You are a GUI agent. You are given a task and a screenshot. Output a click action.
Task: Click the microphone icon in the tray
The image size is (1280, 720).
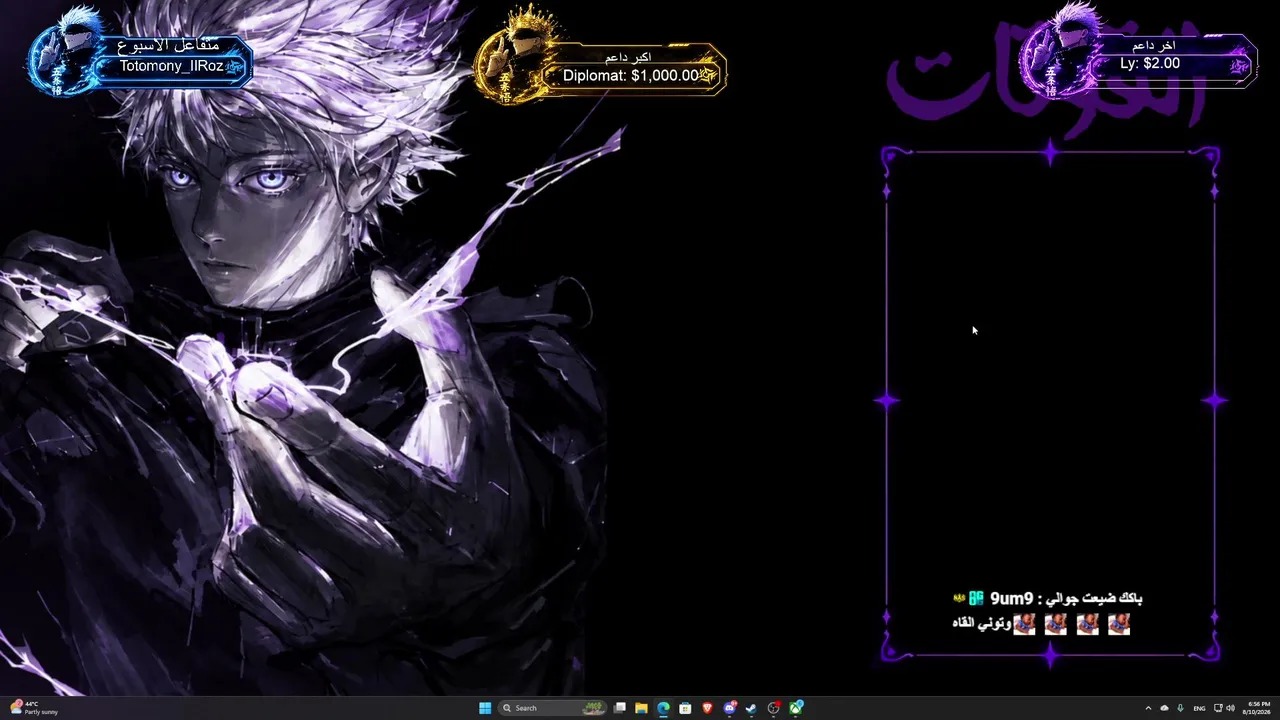click(1180, 708)
